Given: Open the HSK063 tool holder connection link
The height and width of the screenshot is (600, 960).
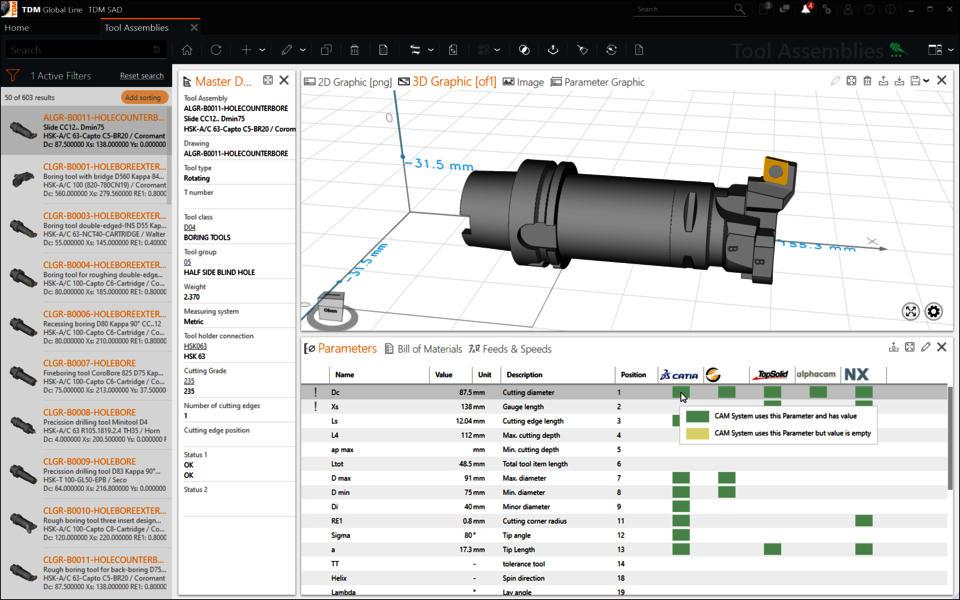Looking at the screenshot, I should point(195,346).
